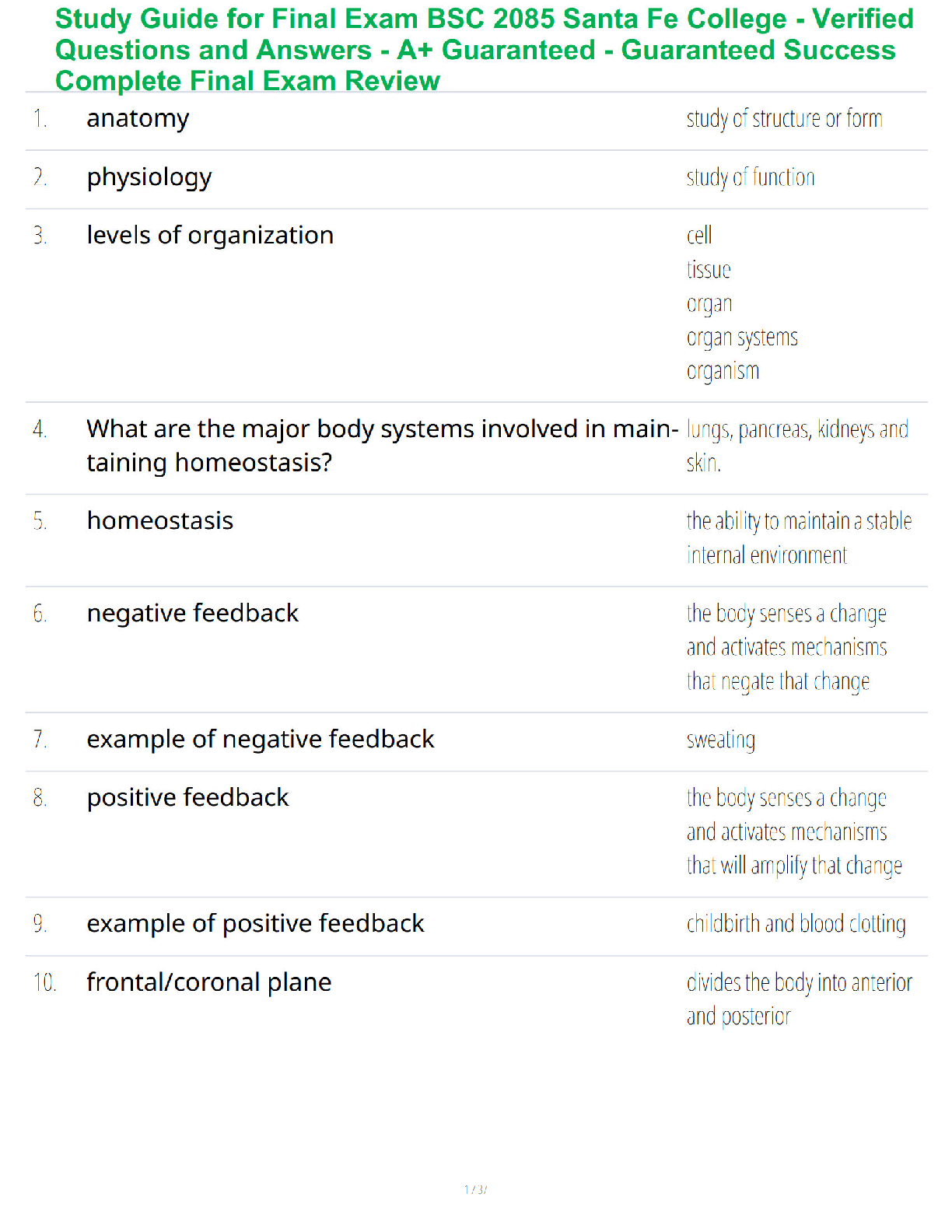Screen dimensions: 952x1232
Task: Click the 'organ systems' line in row 3
Action: 742,338
